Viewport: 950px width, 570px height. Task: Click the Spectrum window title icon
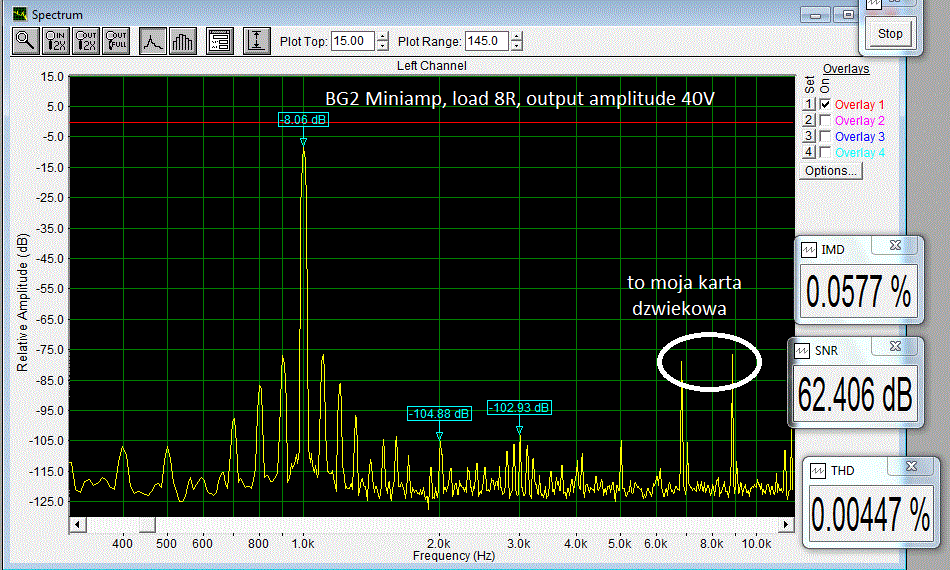click(x=21, y=14)
